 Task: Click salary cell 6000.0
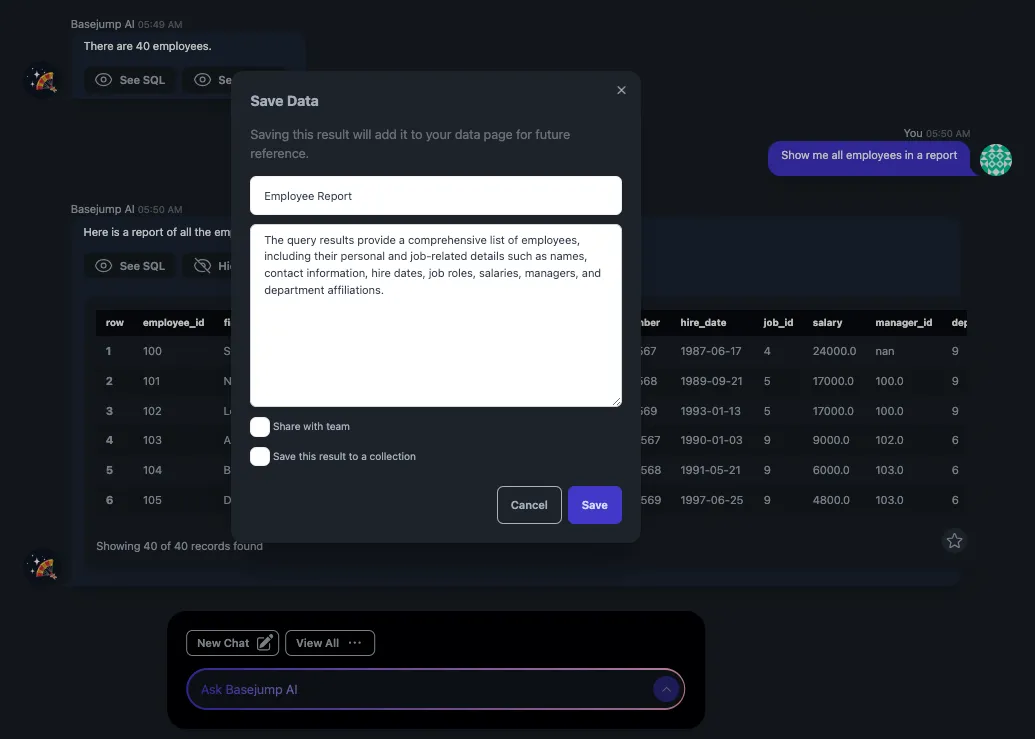(x=831, y=470)
